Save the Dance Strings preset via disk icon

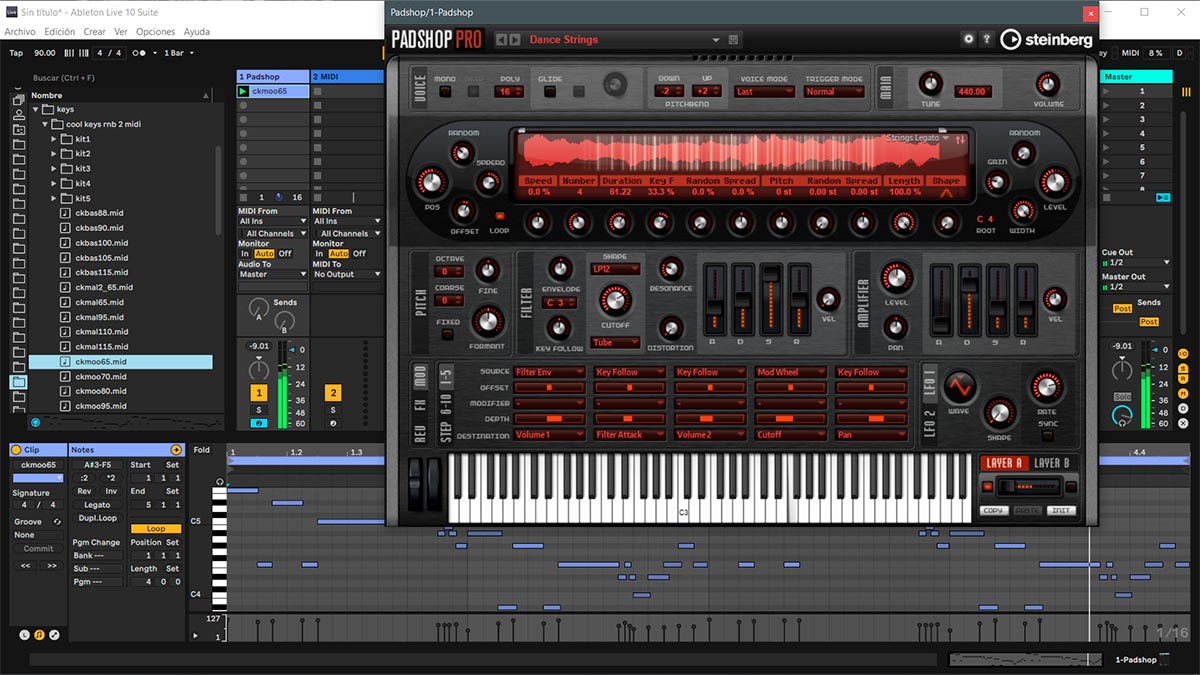pos(734,40)
